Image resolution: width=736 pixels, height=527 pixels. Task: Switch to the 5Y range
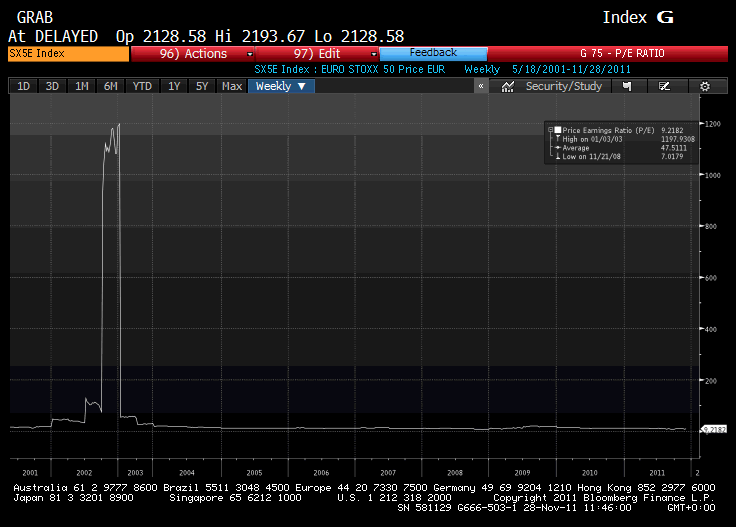tap(202, 86)
